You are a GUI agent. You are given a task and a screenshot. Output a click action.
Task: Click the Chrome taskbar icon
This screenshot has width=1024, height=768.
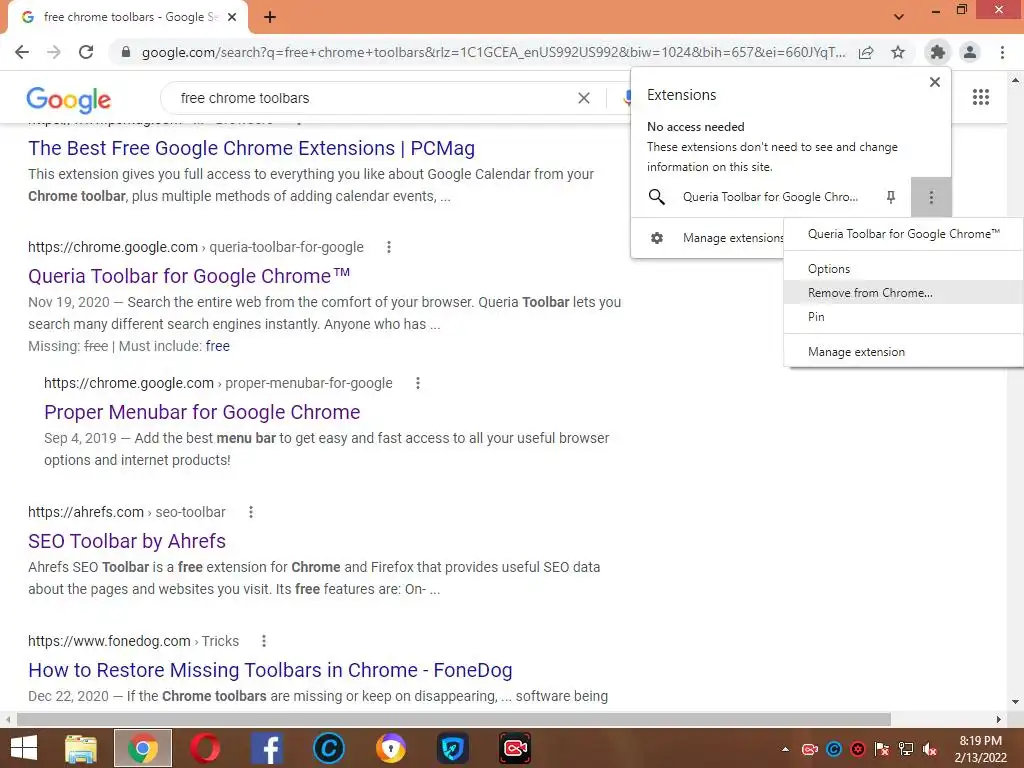coord(142,748)
